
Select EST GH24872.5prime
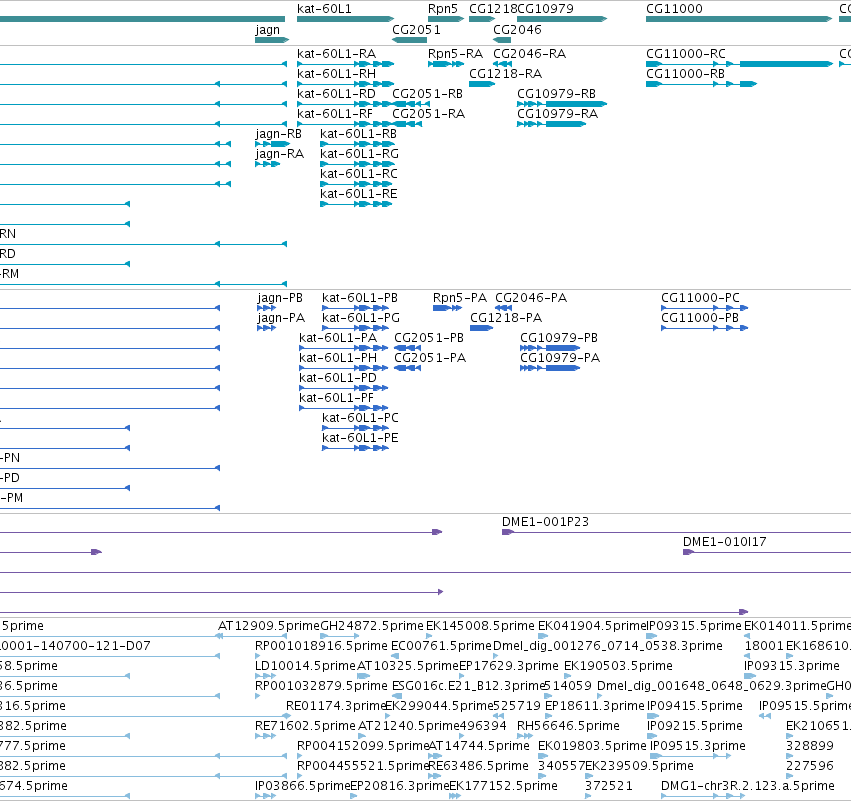[372, 626]
